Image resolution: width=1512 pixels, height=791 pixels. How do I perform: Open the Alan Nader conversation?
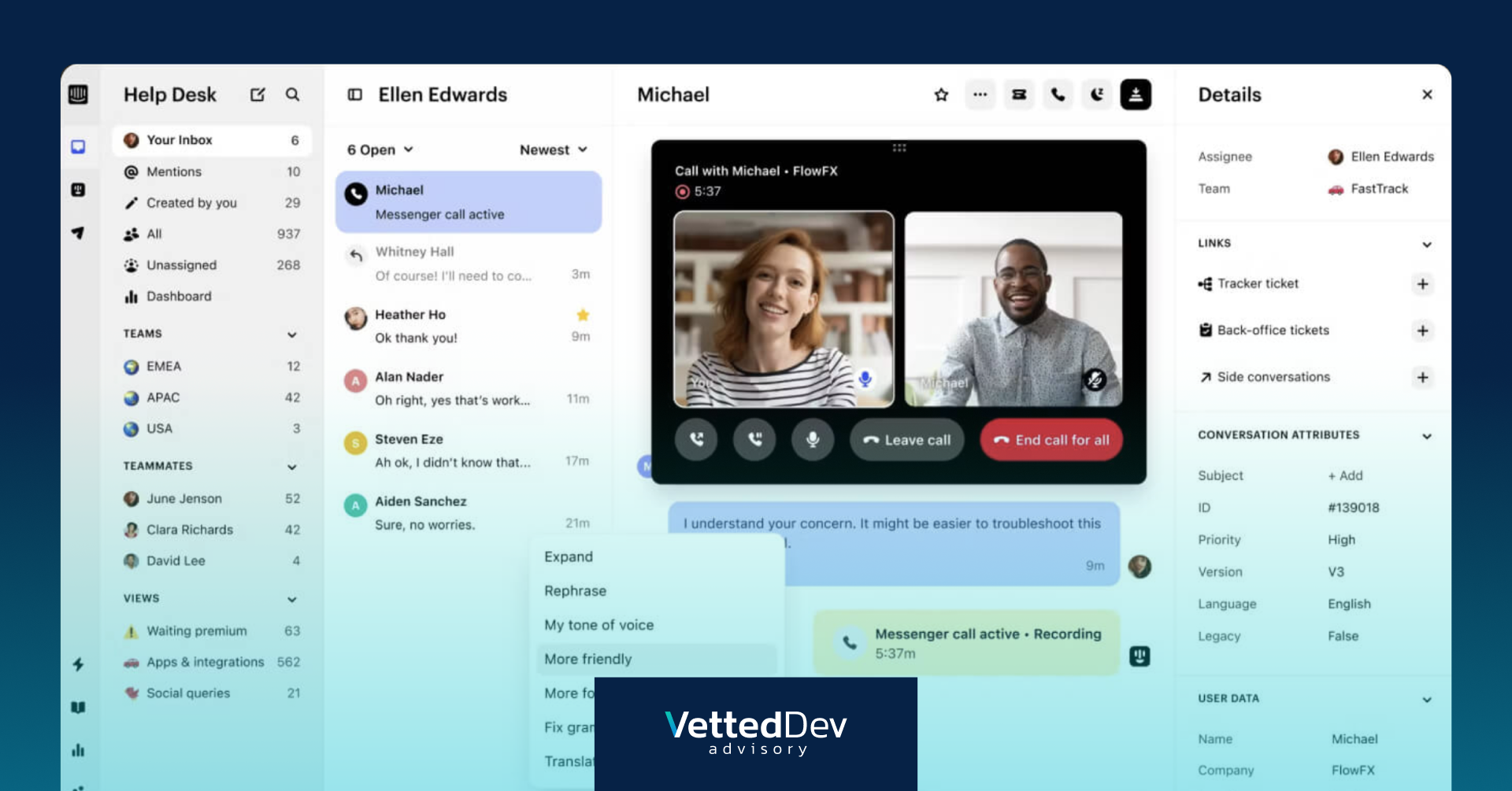(x=469, y=388)
